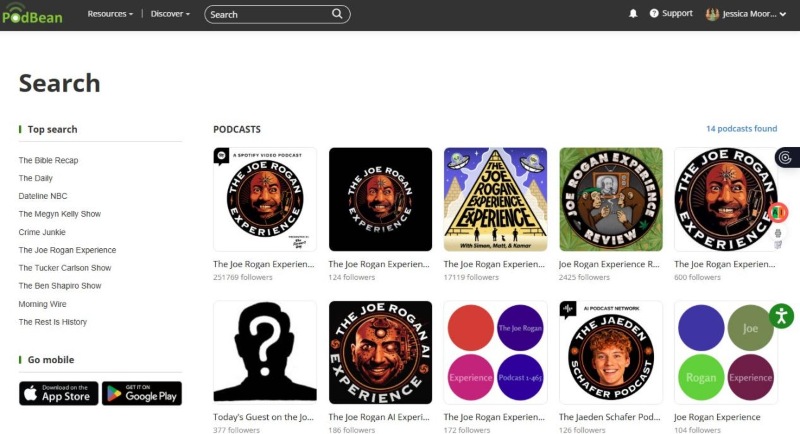Open The Jaeden Schafer Podcast thumbnail

click(611, 352)
